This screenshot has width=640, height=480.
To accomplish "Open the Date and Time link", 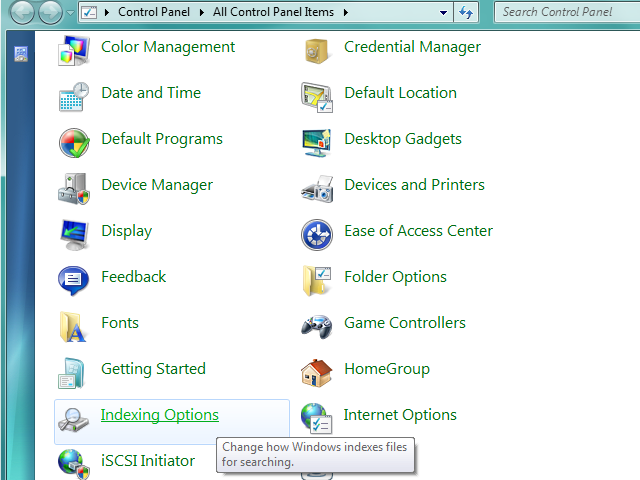I will pyautogui.click(x=151, y=93).
